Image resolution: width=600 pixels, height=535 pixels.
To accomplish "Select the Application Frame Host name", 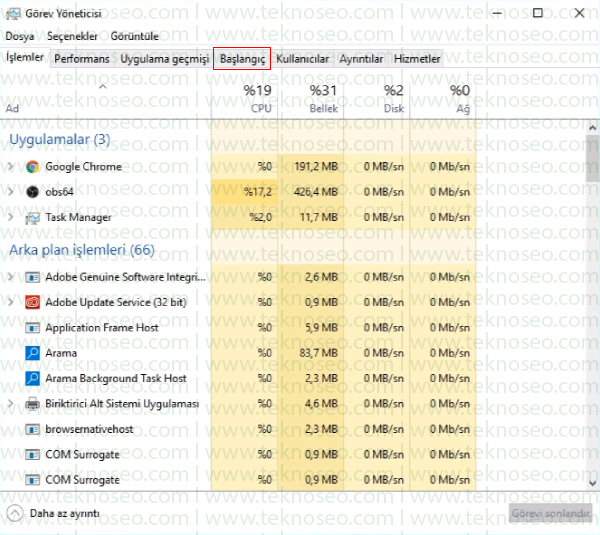I will tap(101, 328).
